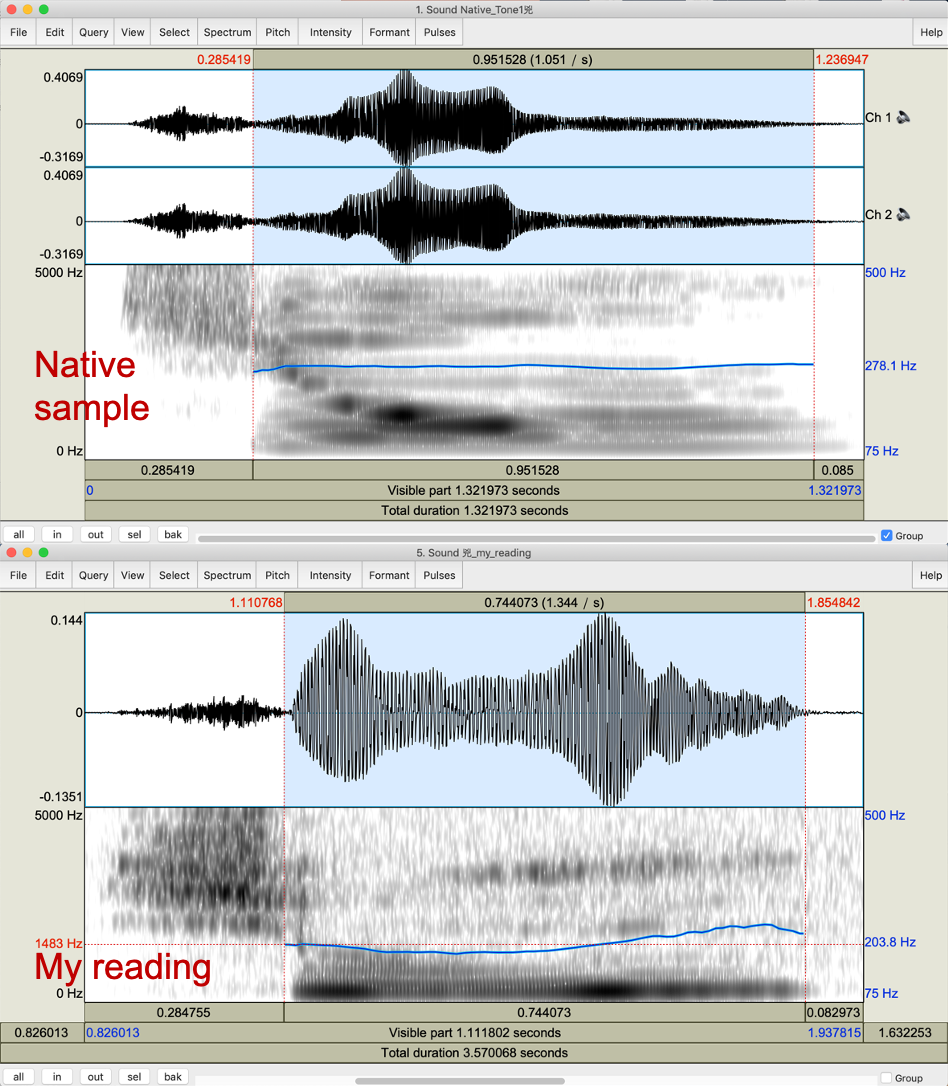Toggle Group checkbox in Native_Tone1 window
This screenshot has width=948, height=1086.
click(886, 535)
